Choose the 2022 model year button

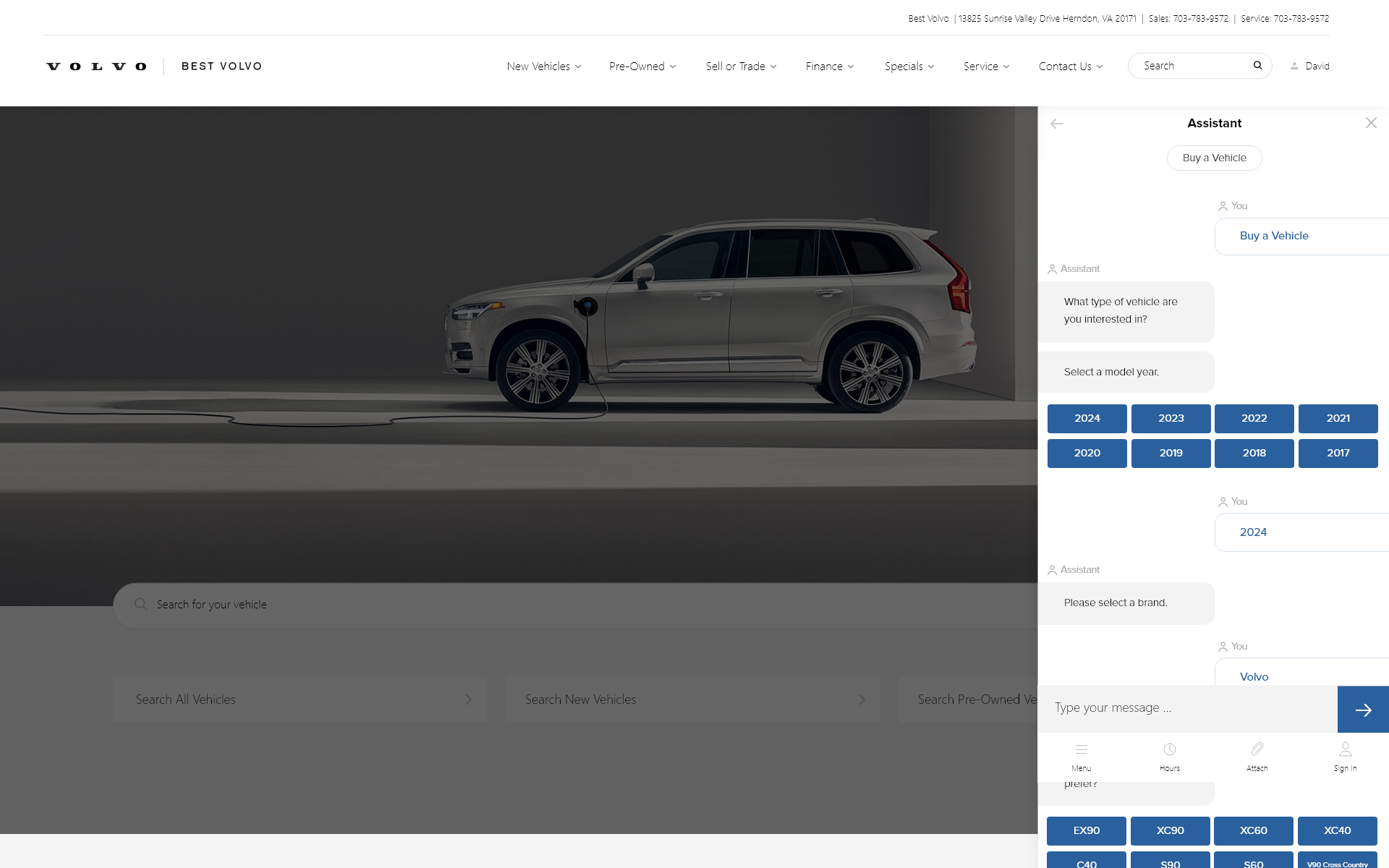click(x=1254, y=418)
